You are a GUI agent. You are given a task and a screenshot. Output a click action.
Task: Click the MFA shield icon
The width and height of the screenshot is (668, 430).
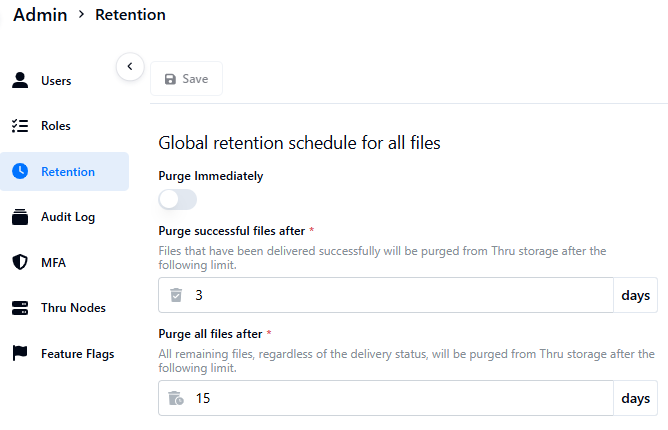coord(19,263)
